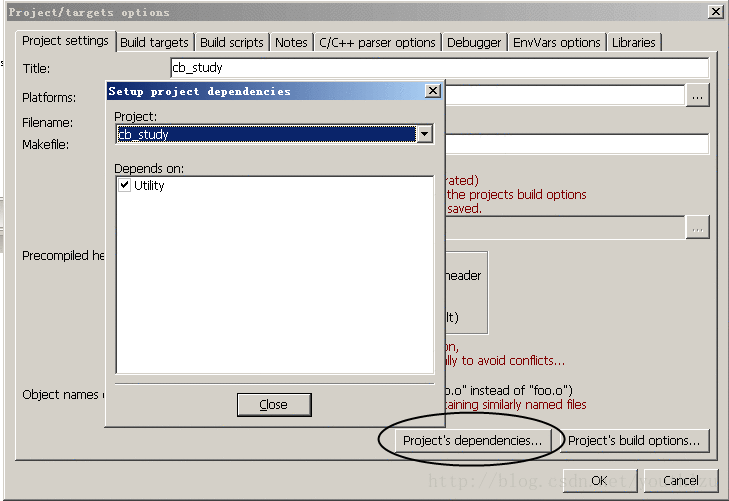The image size is (729, 501).
Task: Click the Utility list entry text
Action: [x=149, y=185]
